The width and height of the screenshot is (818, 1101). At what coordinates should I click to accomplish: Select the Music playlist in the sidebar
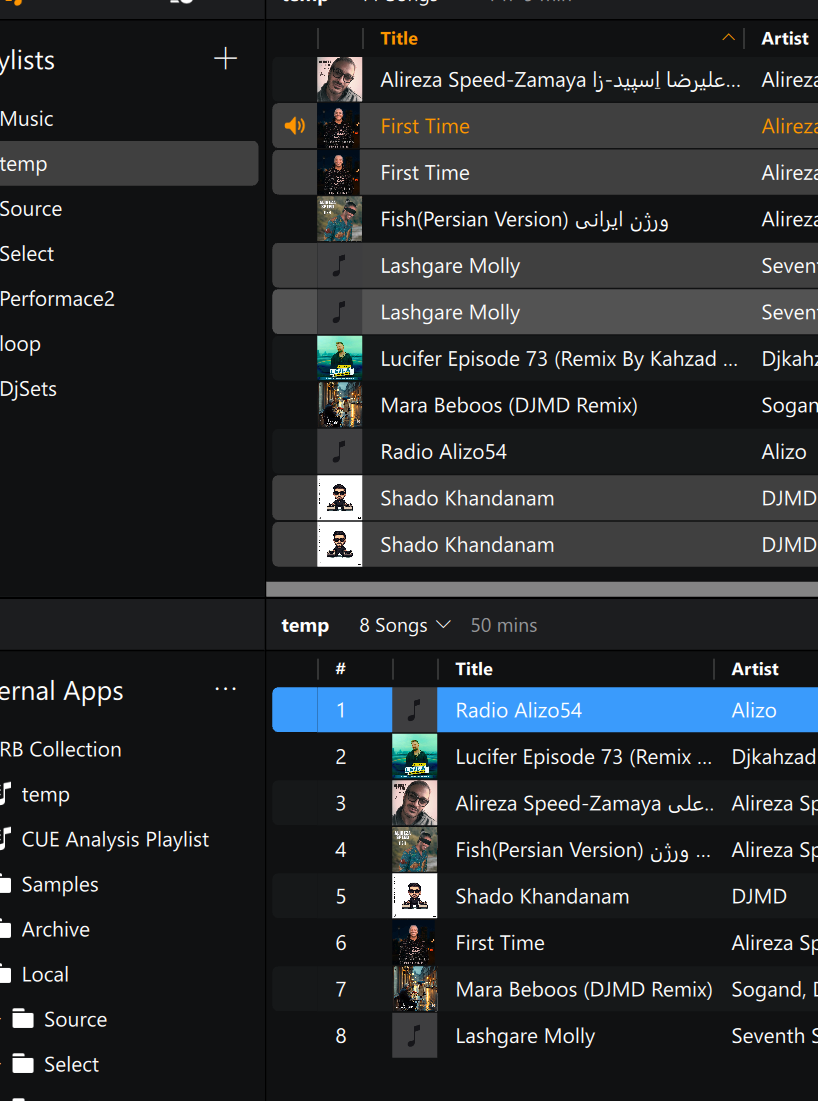27,119
